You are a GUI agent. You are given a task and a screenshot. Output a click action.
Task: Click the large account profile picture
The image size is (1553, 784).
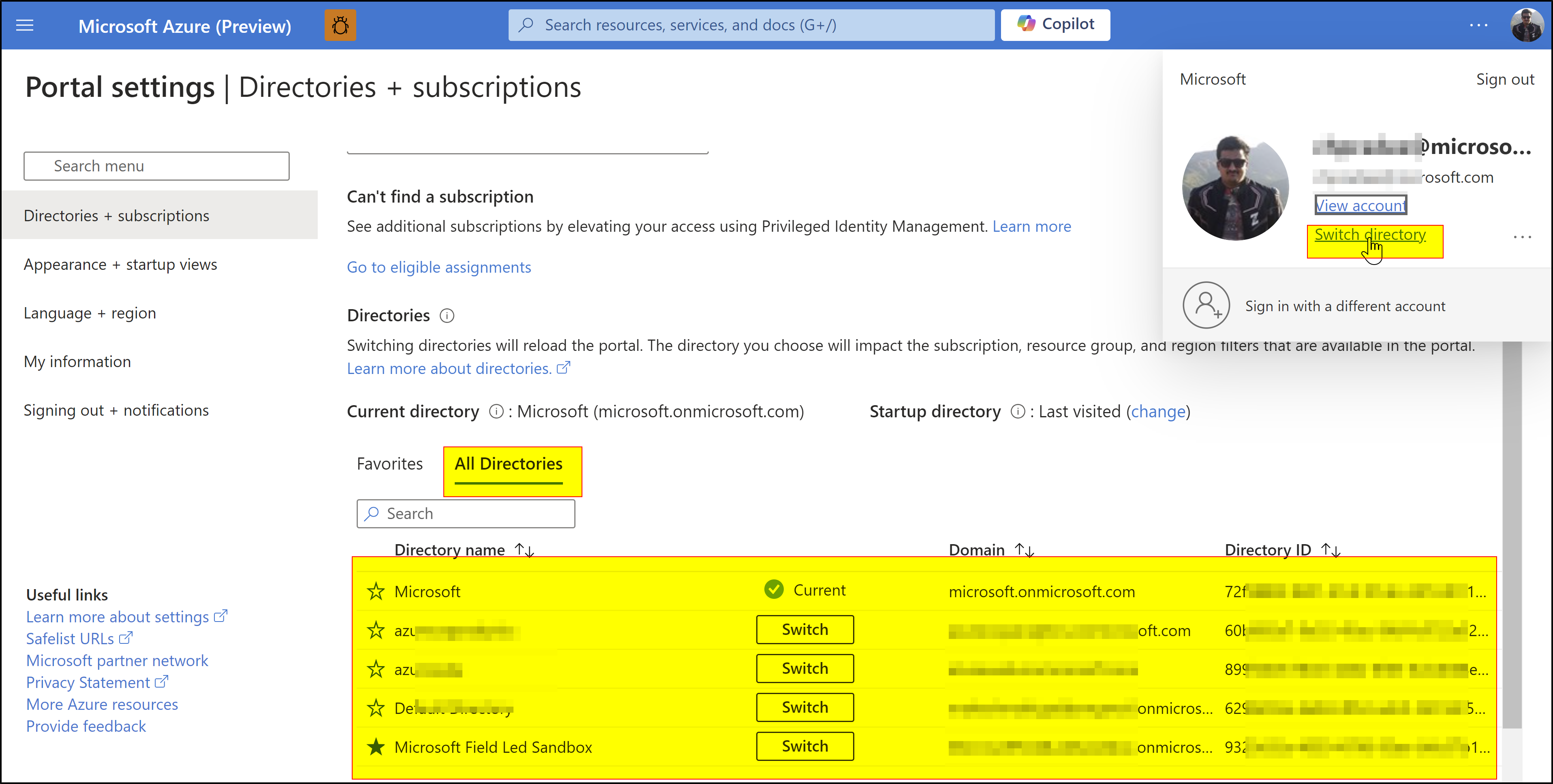pyautogui.click(x=1235, y=188)
